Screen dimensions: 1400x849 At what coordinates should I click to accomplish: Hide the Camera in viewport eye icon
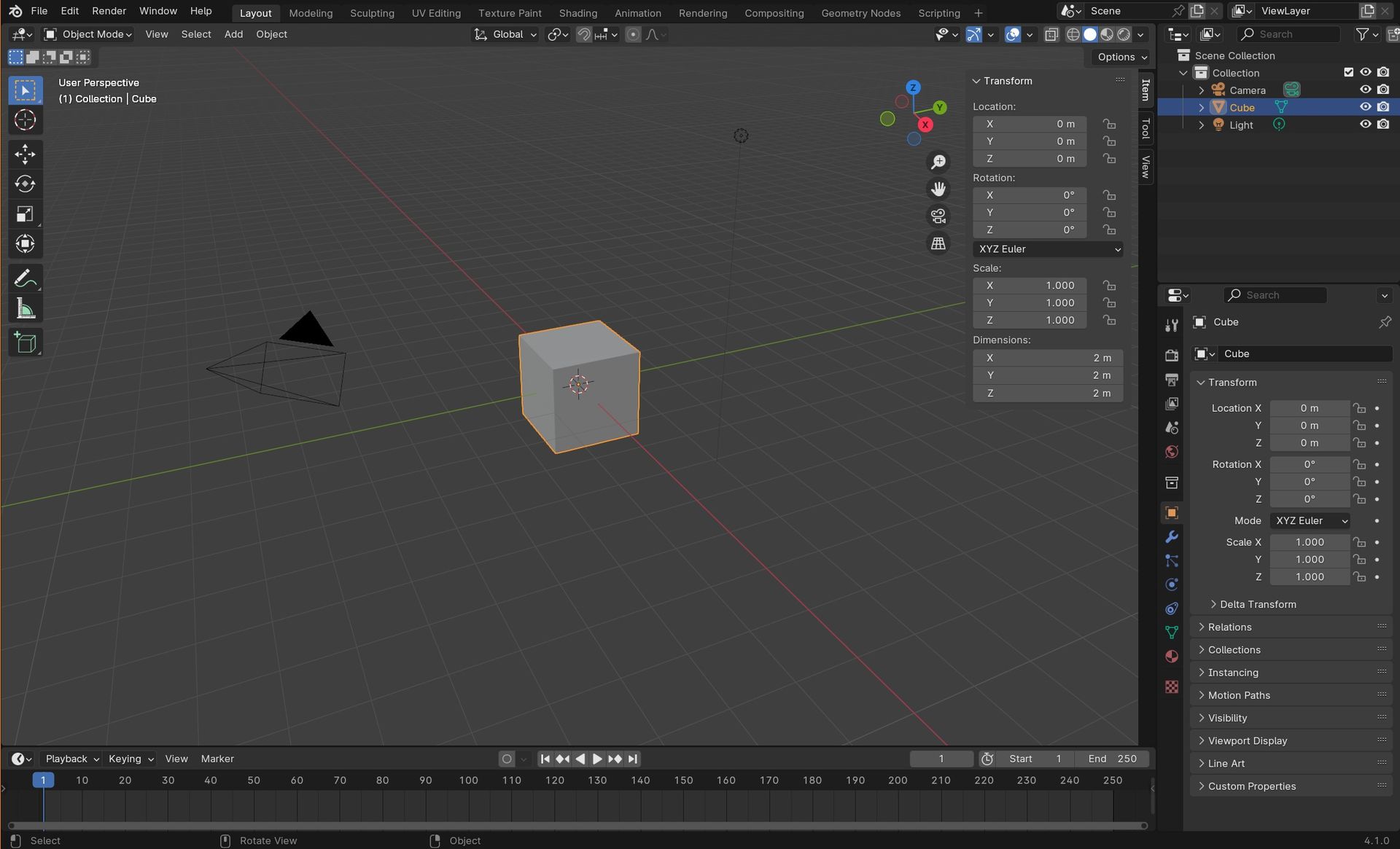tap(1366, 90)
